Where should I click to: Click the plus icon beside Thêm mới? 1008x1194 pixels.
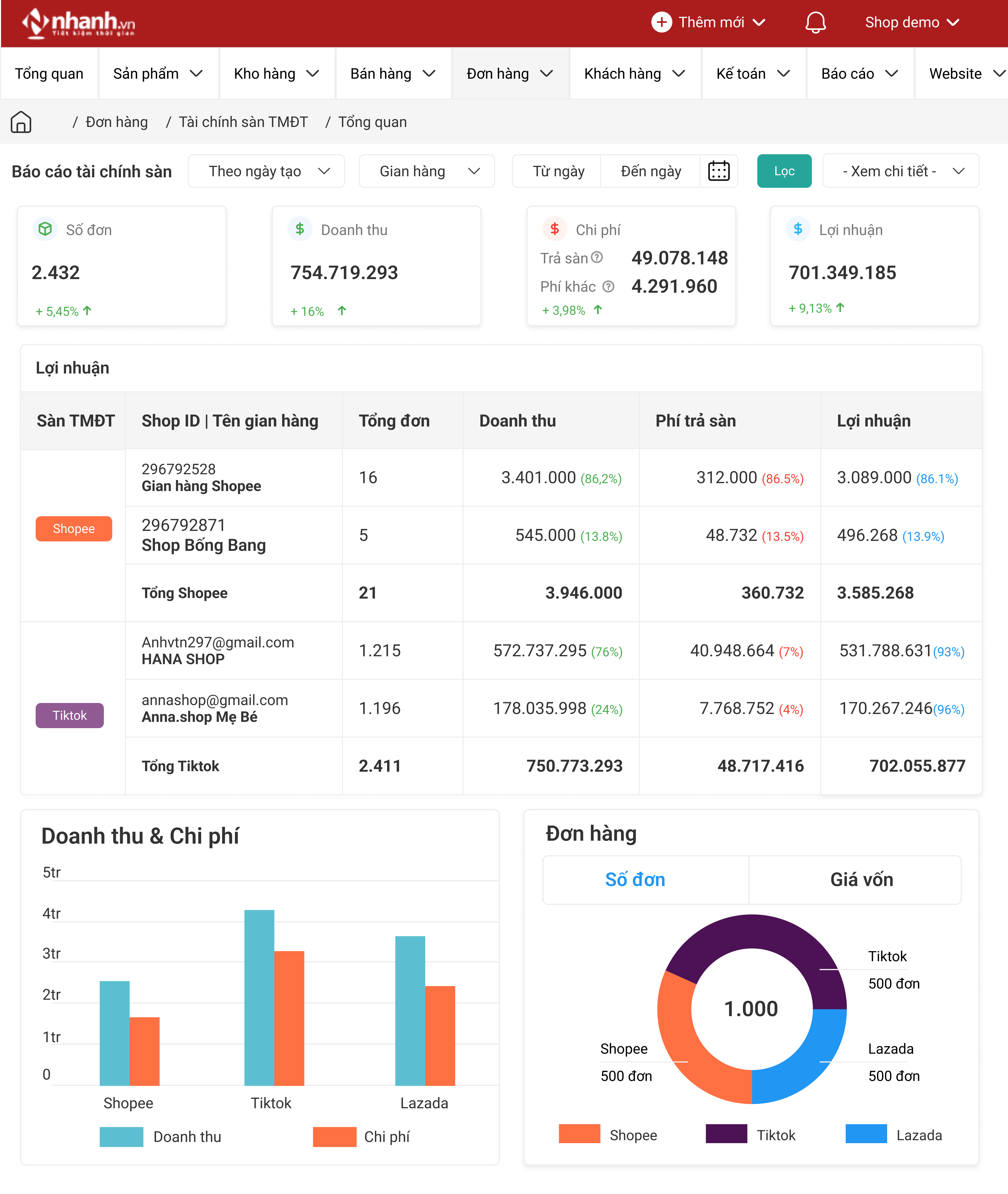661,22
